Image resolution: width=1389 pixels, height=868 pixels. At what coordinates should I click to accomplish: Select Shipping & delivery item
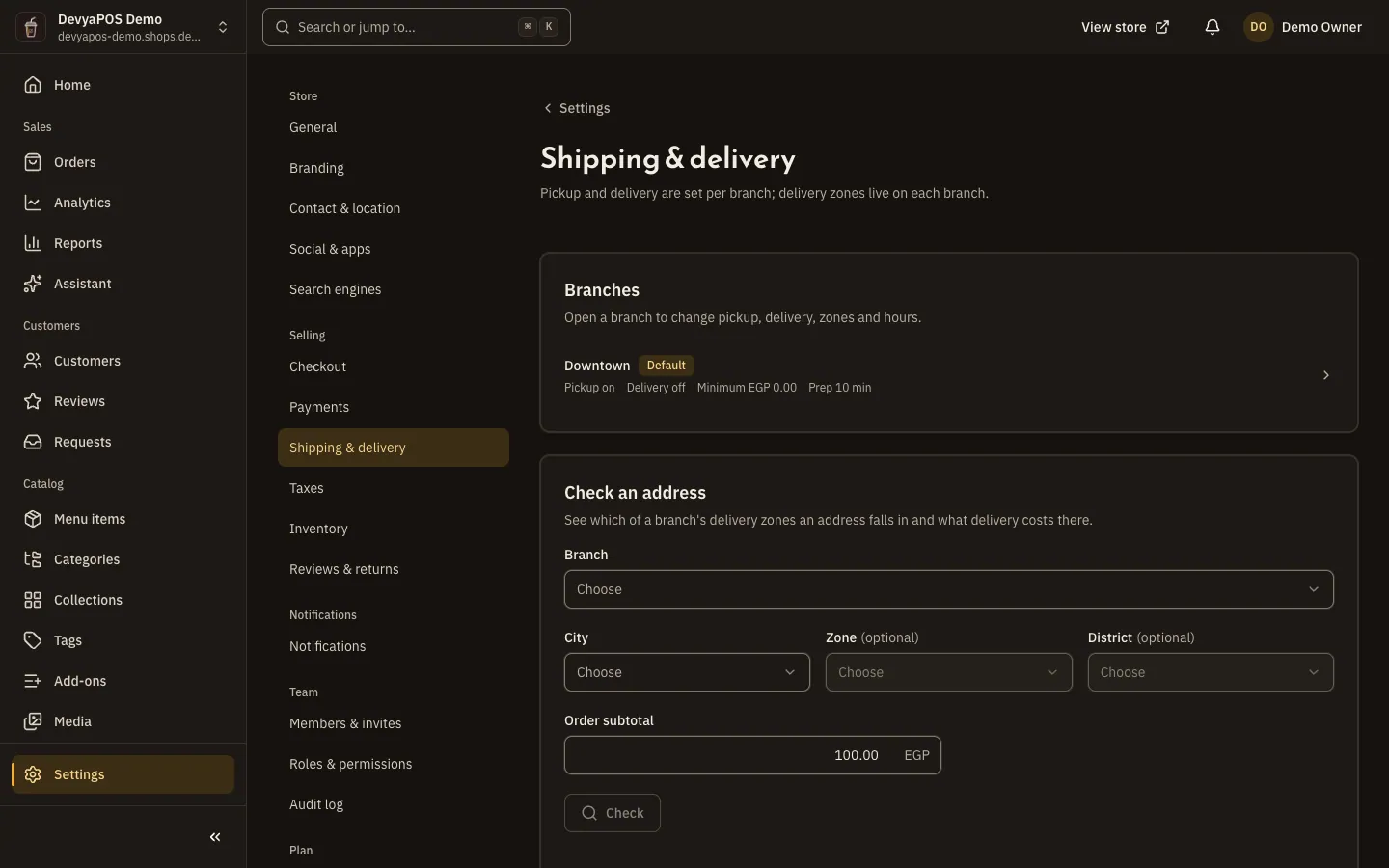(x=394, y=448)
